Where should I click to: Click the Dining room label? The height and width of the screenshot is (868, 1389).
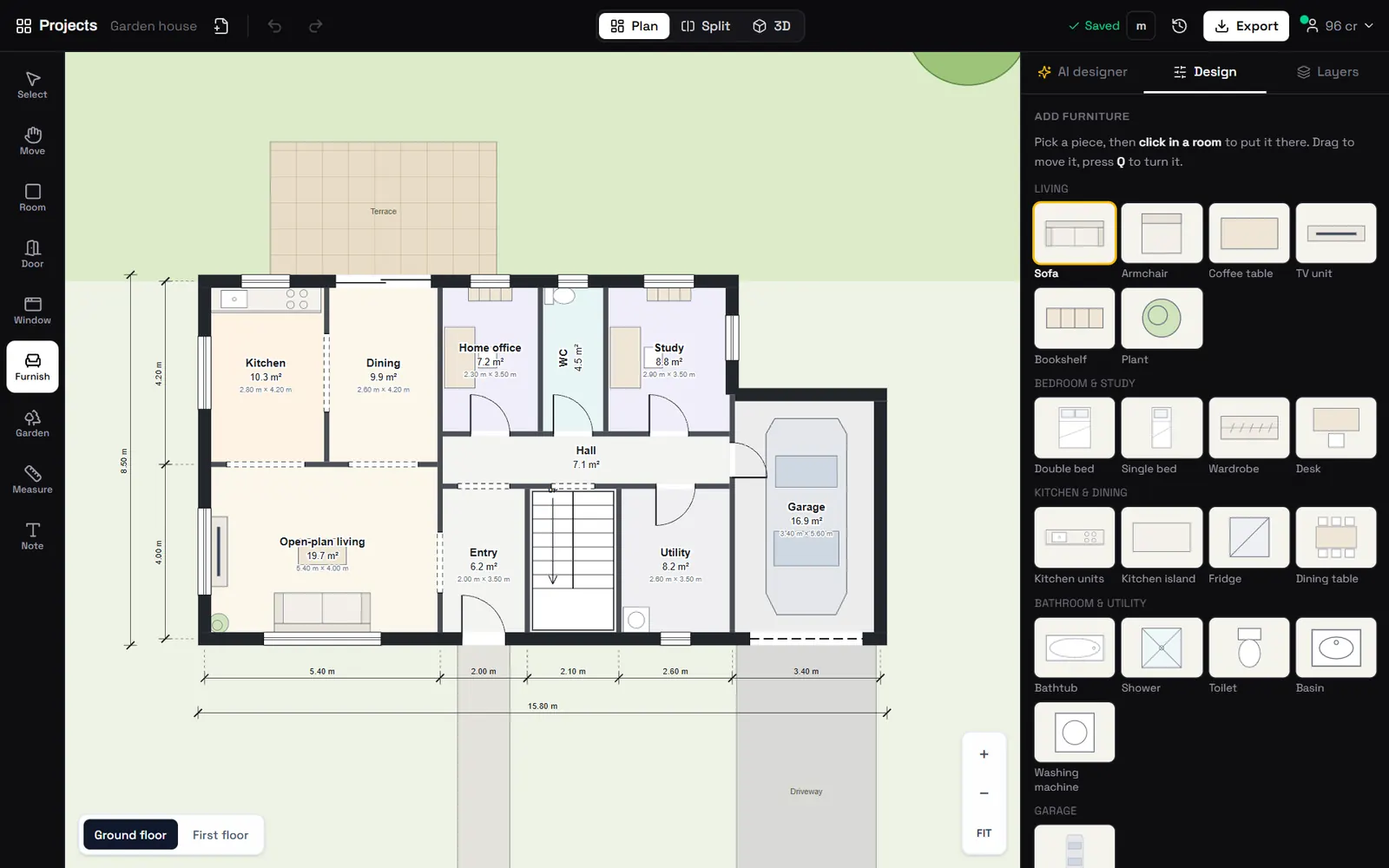pyautogui.click(x=383, y=363)
